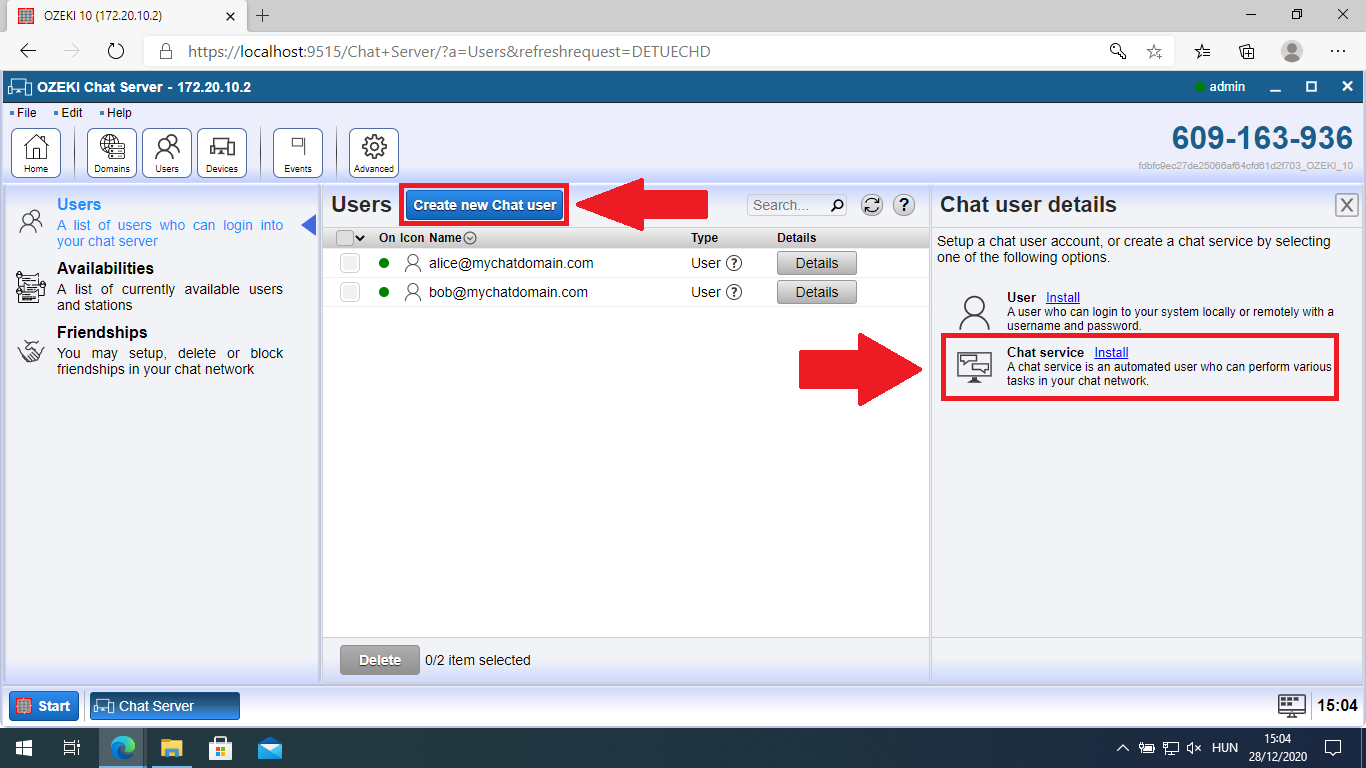Open the help question mark icon beside search
1366x768 pixels.
tap(904, 205)
